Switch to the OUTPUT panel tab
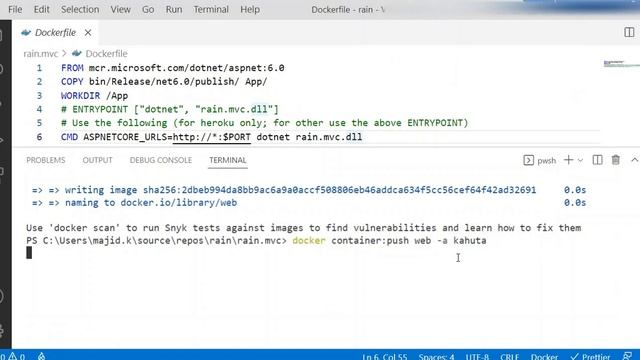Screen dimensions: 640x360 click(97, 160)
